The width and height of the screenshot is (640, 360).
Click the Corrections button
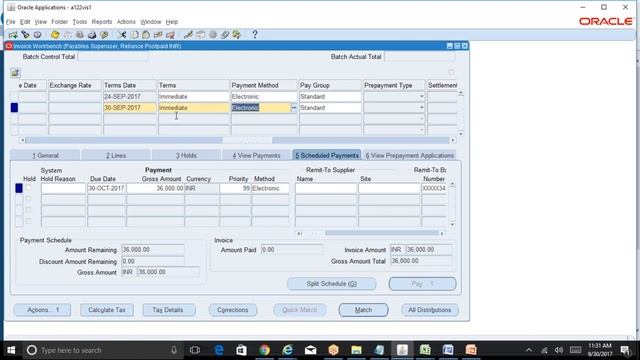tap(233, 310)
